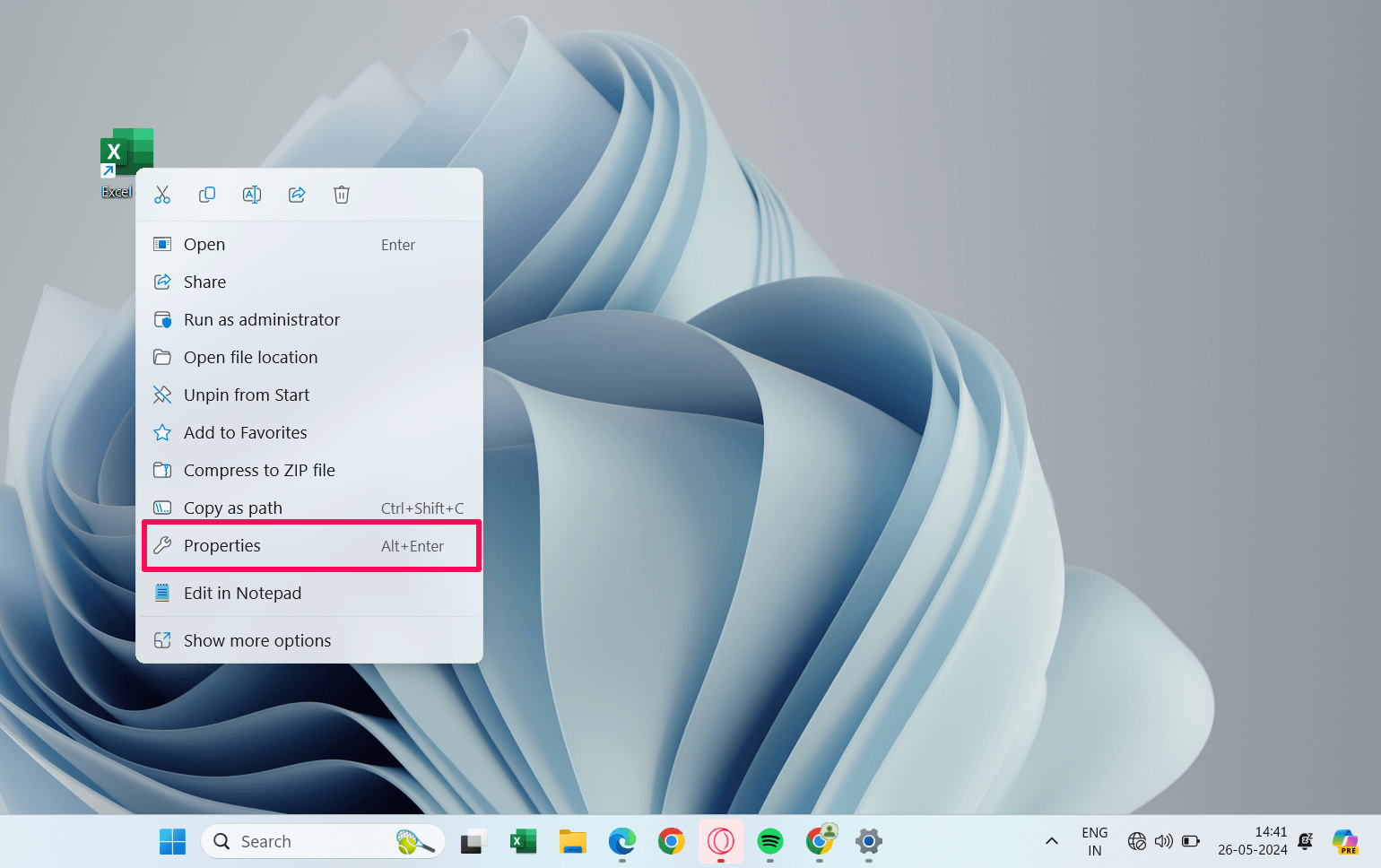Screen dimensions: 1381x868
Task: Click the Delete trash icon
Action: 342,195
